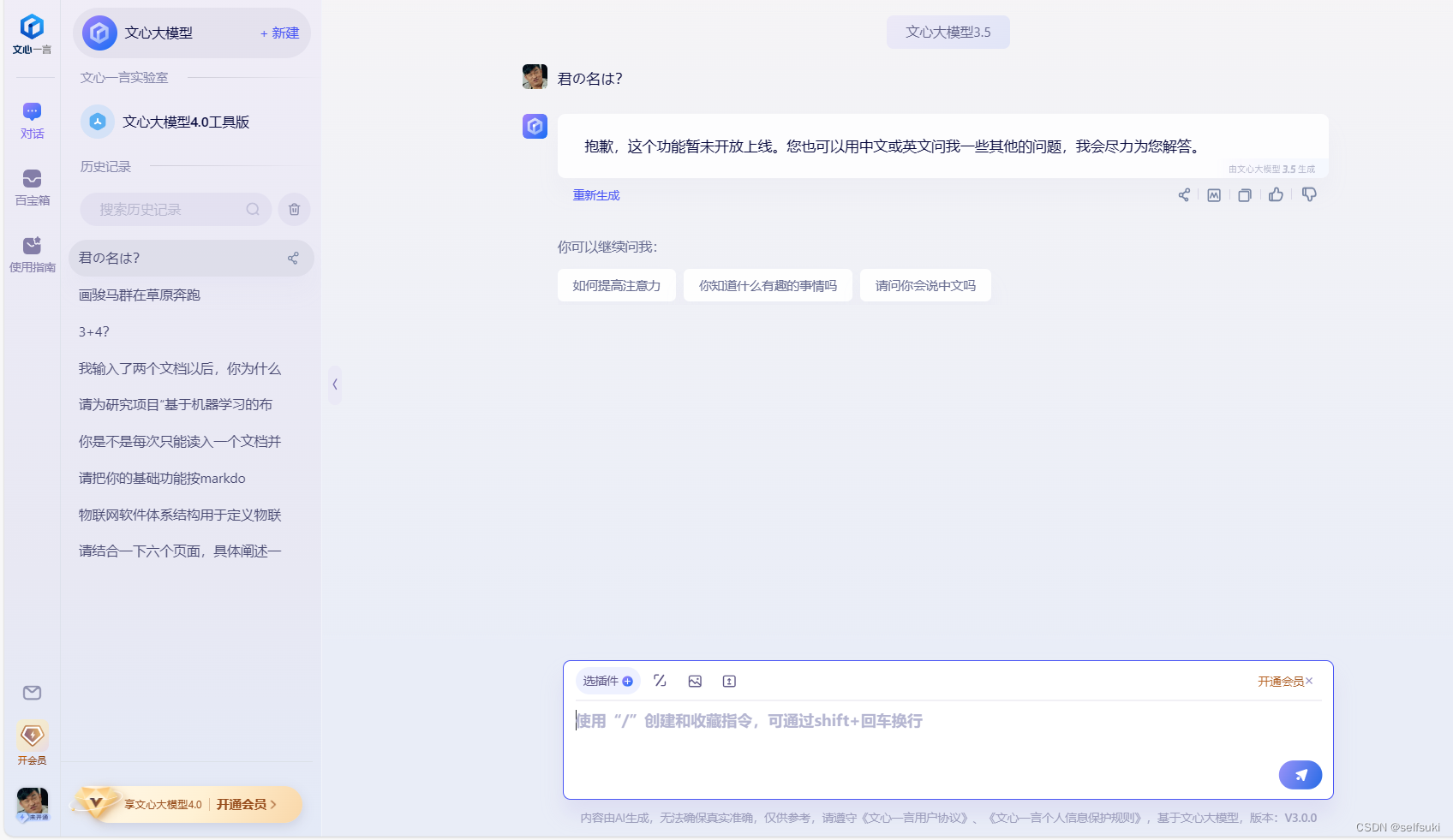Dismiss the 开通会员 prompt with X
This screenshot has width=1453, height=840.
(x=1309, y=681)
